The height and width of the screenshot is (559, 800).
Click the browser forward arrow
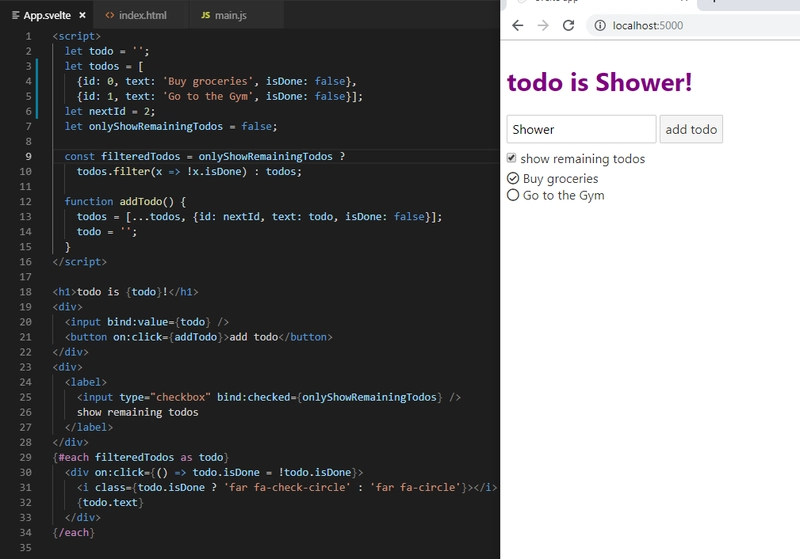click(x=542, y=25)
